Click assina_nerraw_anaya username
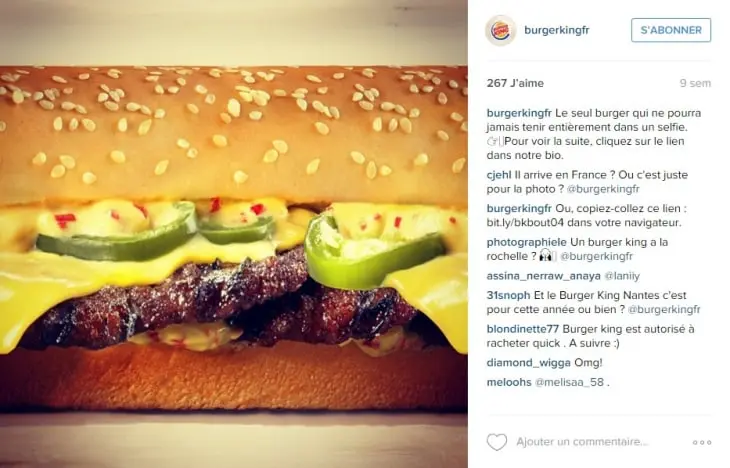The width and height of the screenshot is (730, 468). click(543, 276)
